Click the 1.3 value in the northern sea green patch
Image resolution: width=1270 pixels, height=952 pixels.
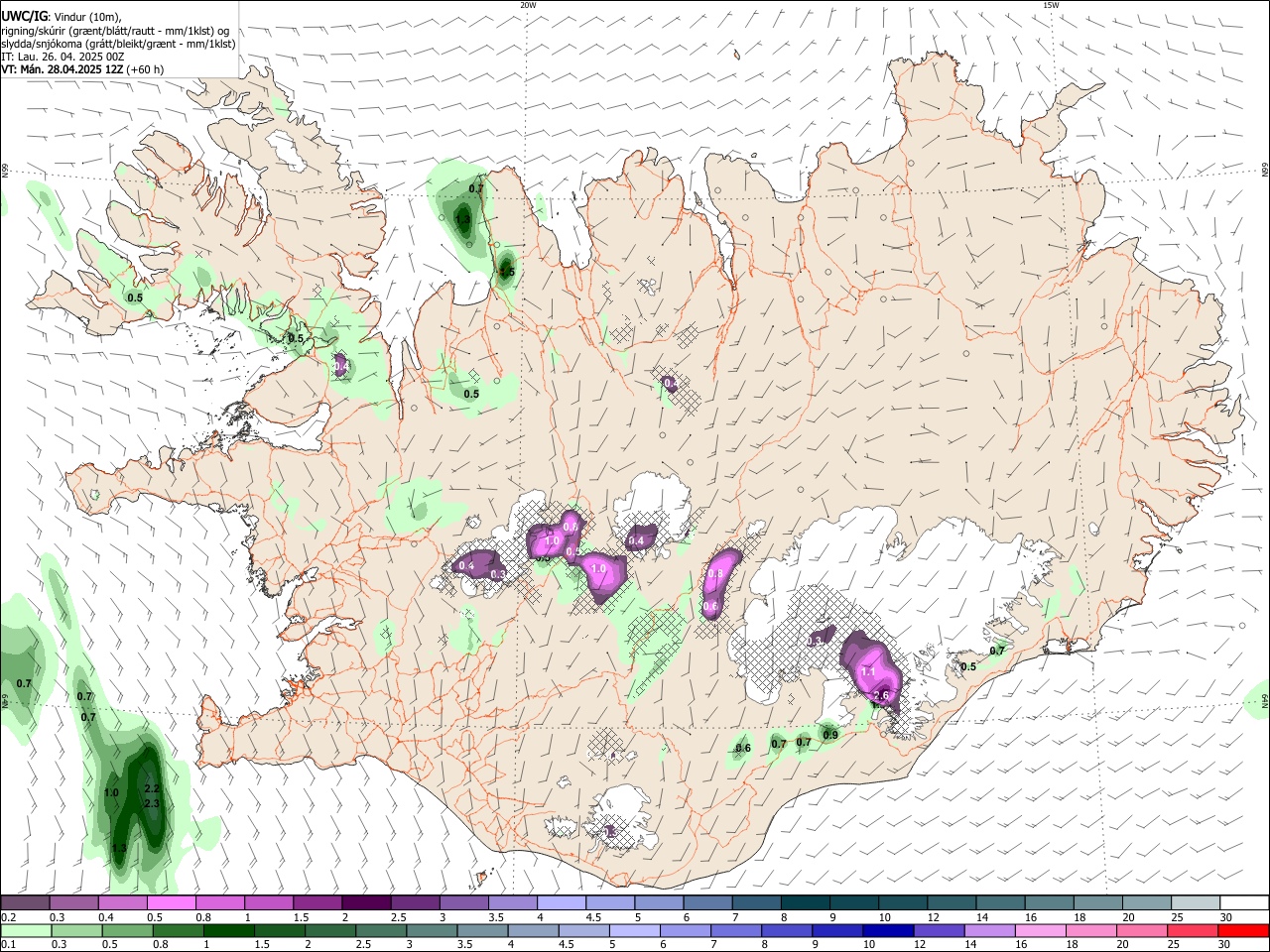[462, 219]
